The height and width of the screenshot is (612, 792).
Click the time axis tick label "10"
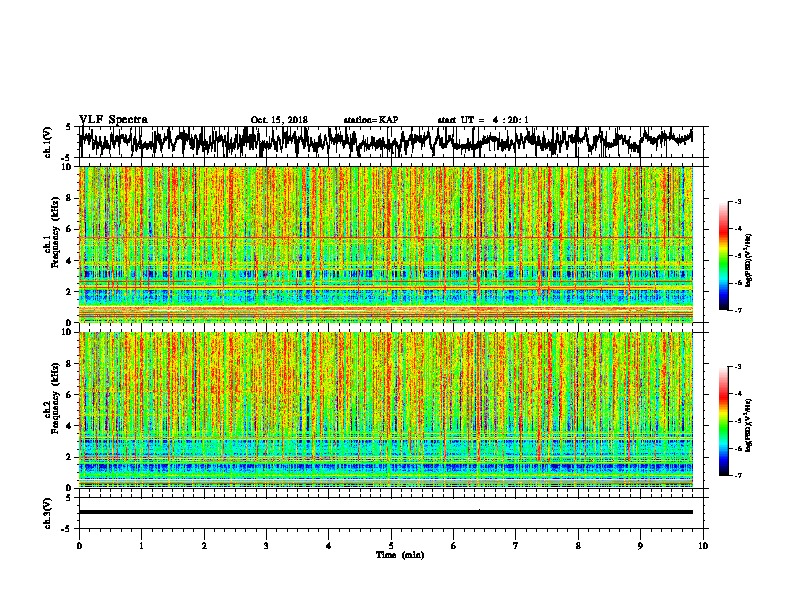coord(703,546)
